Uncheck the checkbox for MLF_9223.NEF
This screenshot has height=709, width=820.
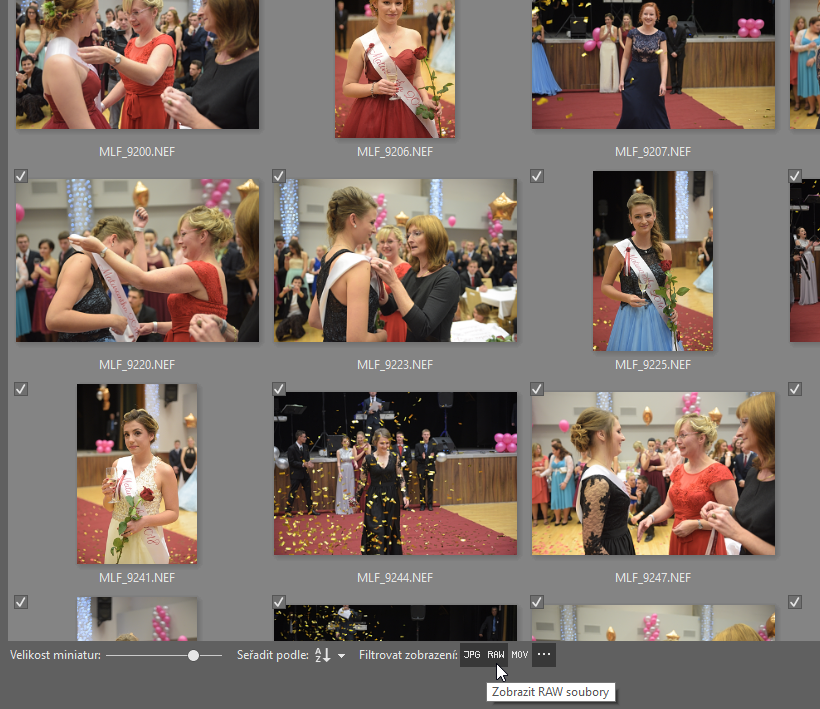tap(279, 176)
